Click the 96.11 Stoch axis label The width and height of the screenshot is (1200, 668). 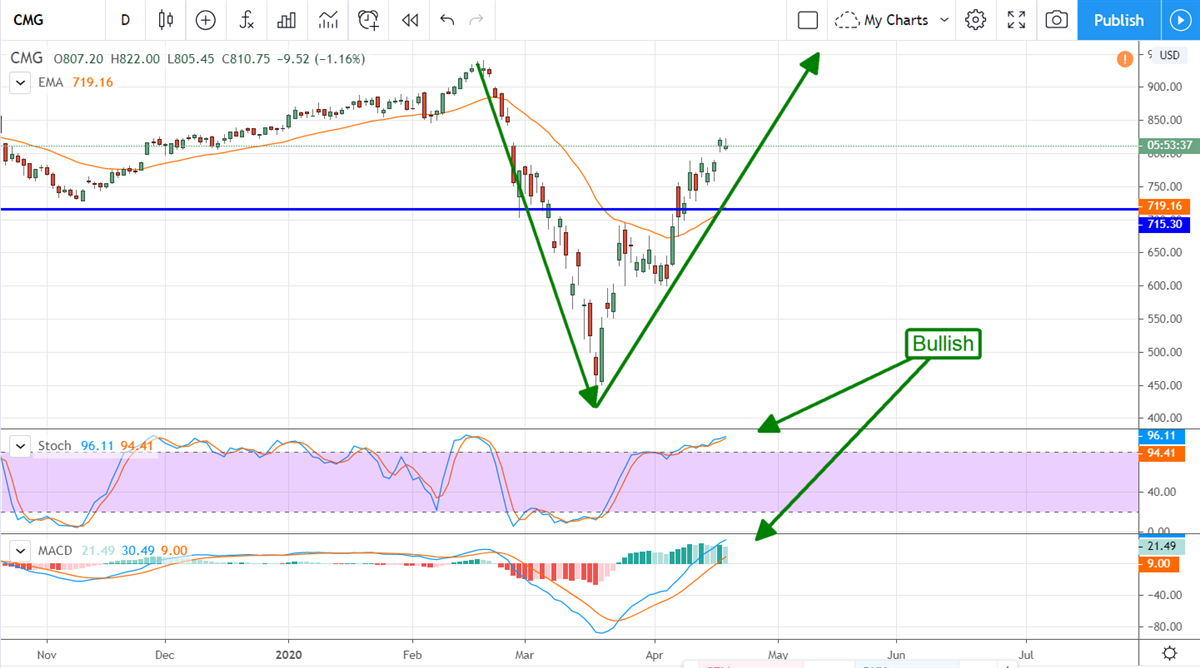click(x=1163, y=437)
